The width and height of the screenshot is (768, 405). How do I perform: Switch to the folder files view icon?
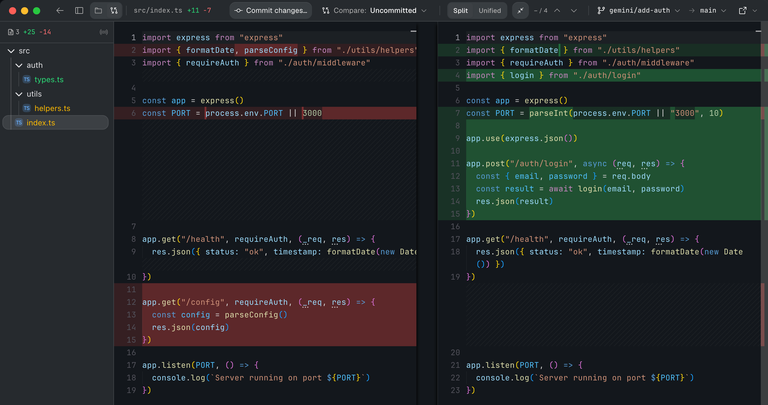(98, 10)
